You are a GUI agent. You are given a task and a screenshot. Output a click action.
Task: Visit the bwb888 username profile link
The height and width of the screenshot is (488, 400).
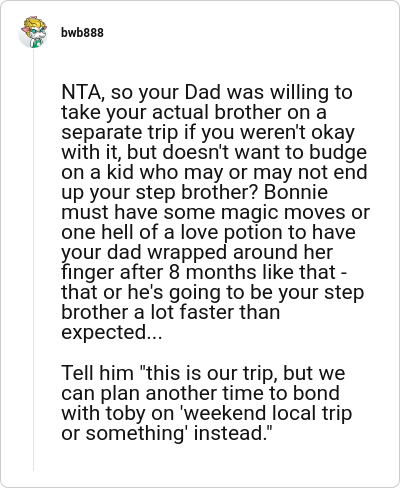[82, 33]
